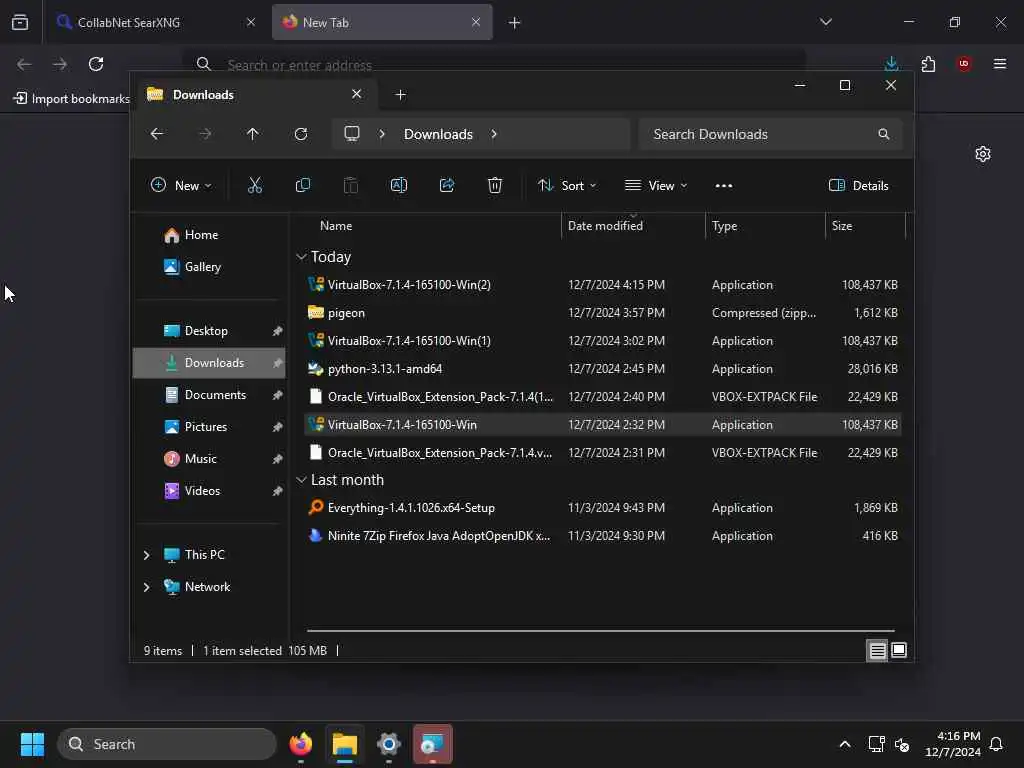Add a new File Explorer tab
Viewport: 1024px width, 768px height.
pyautogui.click(x=400, y=95)
